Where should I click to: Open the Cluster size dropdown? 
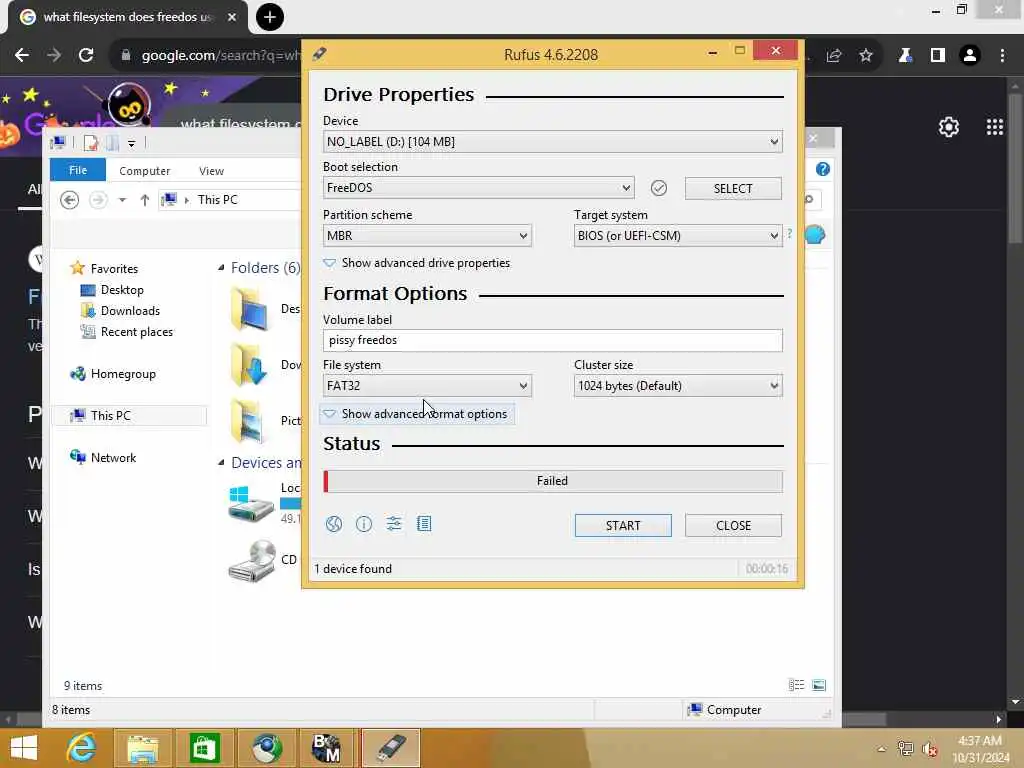point(678,386)
